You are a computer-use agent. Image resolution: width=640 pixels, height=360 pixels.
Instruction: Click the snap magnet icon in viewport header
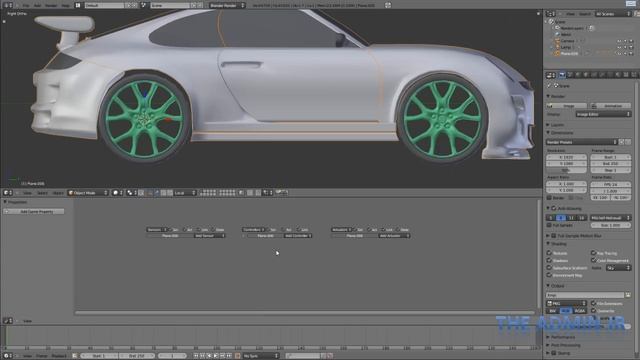coord(258,193)
